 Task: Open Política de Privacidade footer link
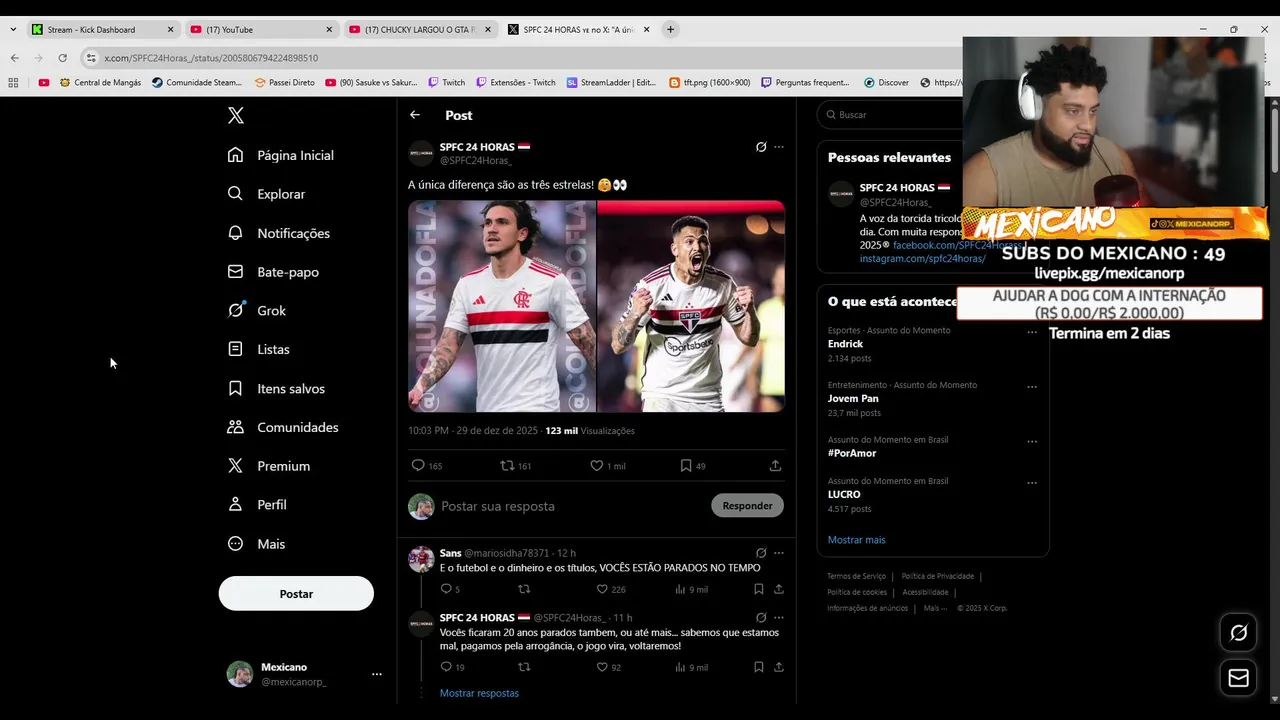(x=937, y=576)
